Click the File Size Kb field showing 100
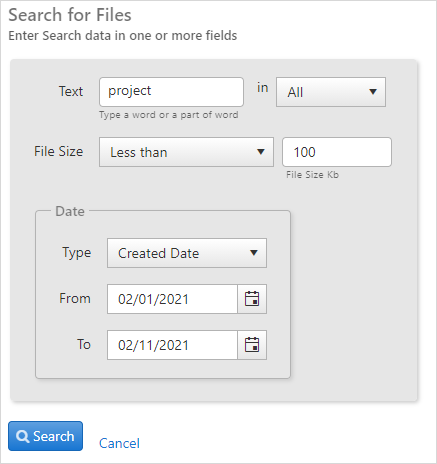Image resolution: width=437 pixels, height=464 pixels. tap(337, 152)
